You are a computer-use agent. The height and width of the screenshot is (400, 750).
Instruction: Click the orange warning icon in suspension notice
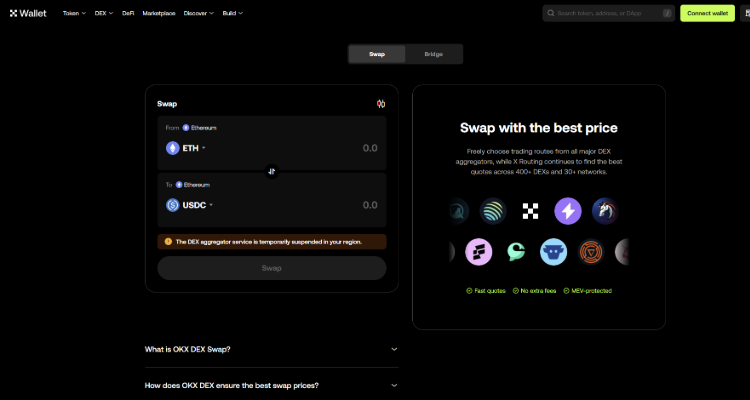pyautogui.click(x=168, y=242)
